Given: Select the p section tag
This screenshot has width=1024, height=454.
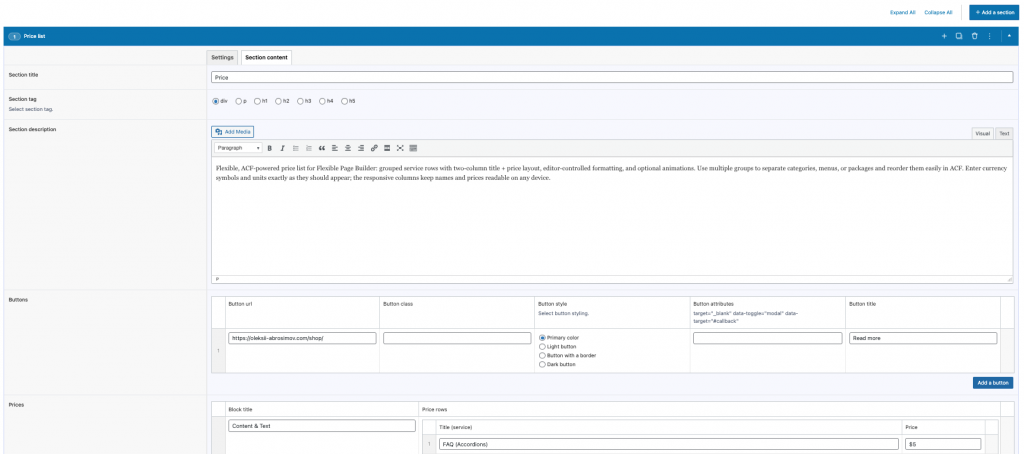Looking at the screenshot, I should (x=238, y=101).
